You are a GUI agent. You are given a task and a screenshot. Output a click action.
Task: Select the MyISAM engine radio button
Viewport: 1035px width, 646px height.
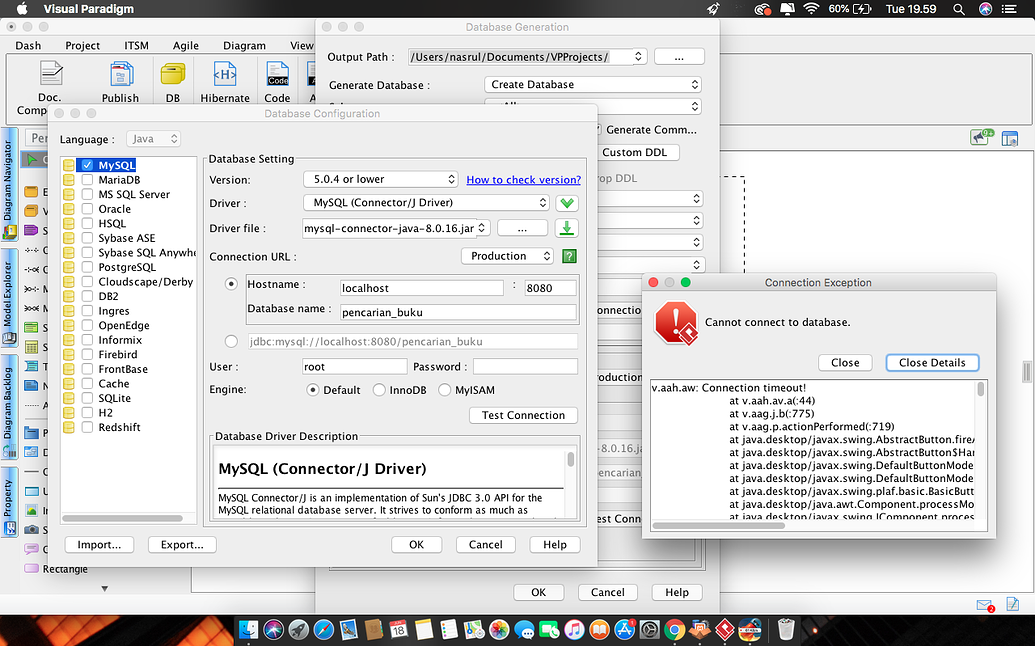pyautogui.click(x=445, y=390)
